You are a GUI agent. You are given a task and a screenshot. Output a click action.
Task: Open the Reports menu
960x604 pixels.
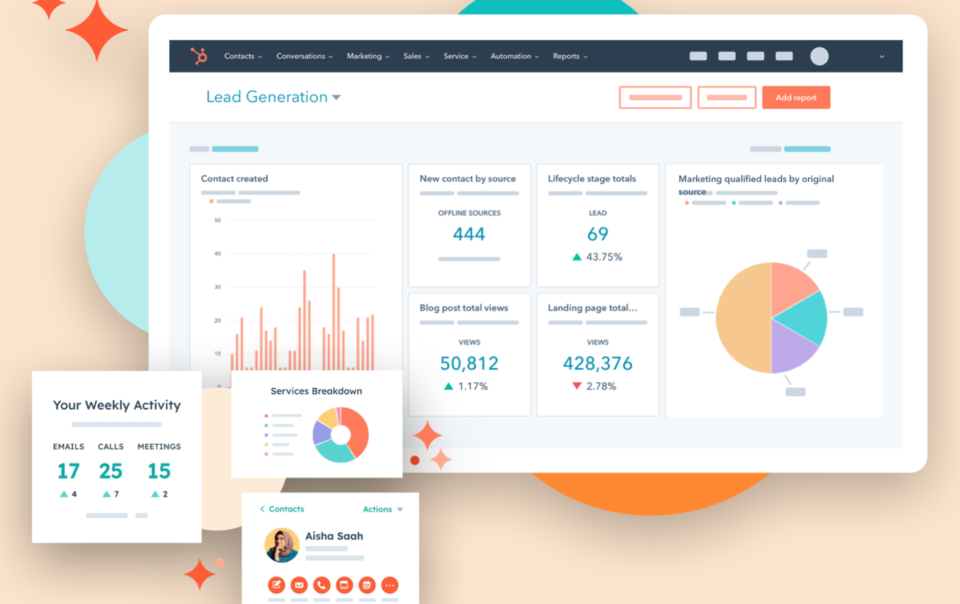[569, 56]
